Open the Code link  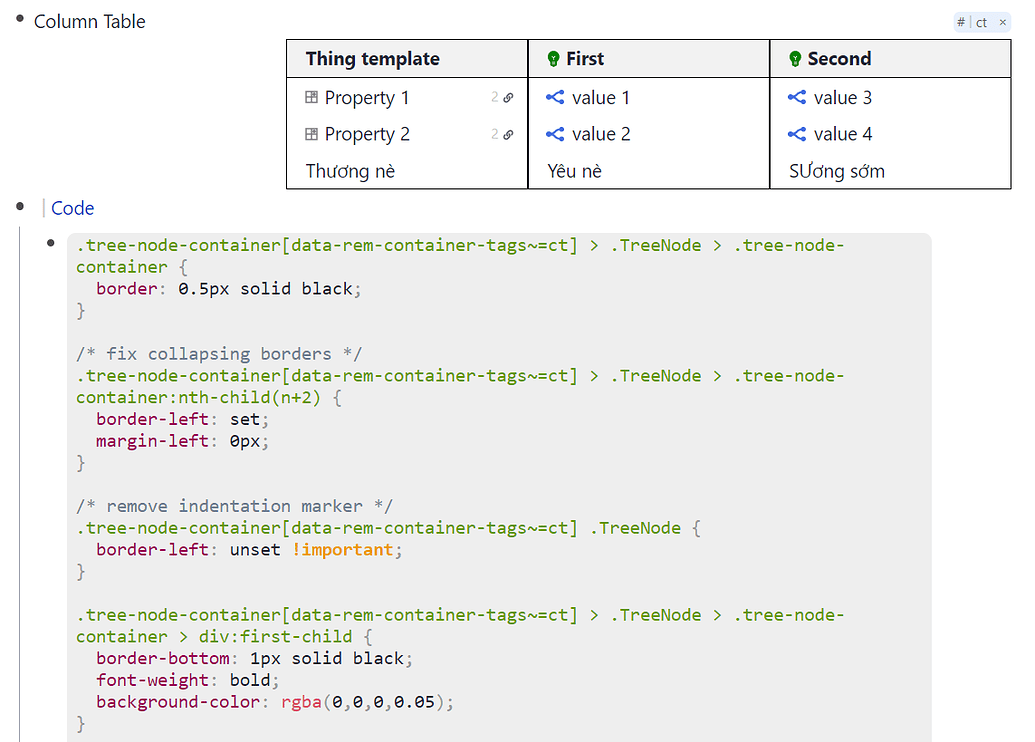click(x=72, y=208)
